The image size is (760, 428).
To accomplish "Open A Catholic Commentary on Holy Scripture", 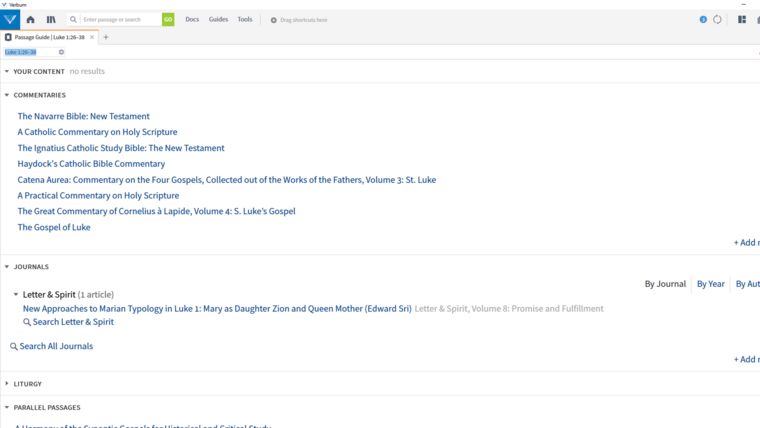I will coord(97,132).
